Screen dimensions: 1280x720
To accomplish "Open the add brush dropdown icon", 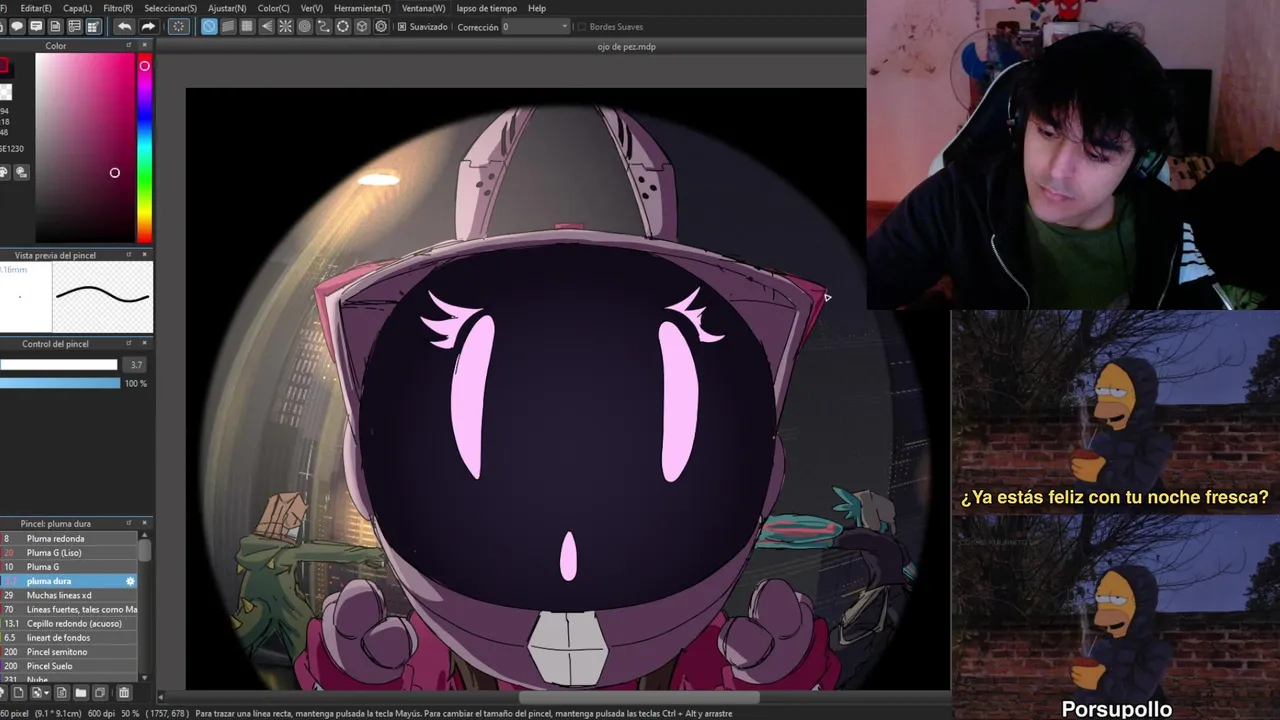I will tap(40, 692).
